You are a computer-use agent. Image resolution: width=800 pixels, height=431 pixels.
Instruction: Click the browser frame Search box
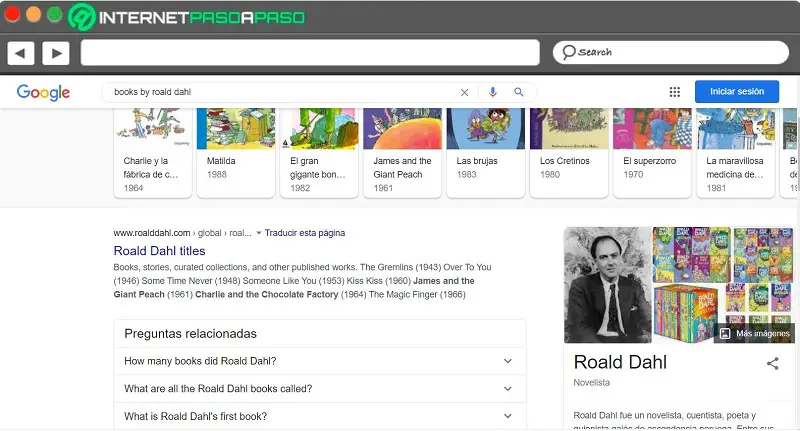click(x=670, y=53)
